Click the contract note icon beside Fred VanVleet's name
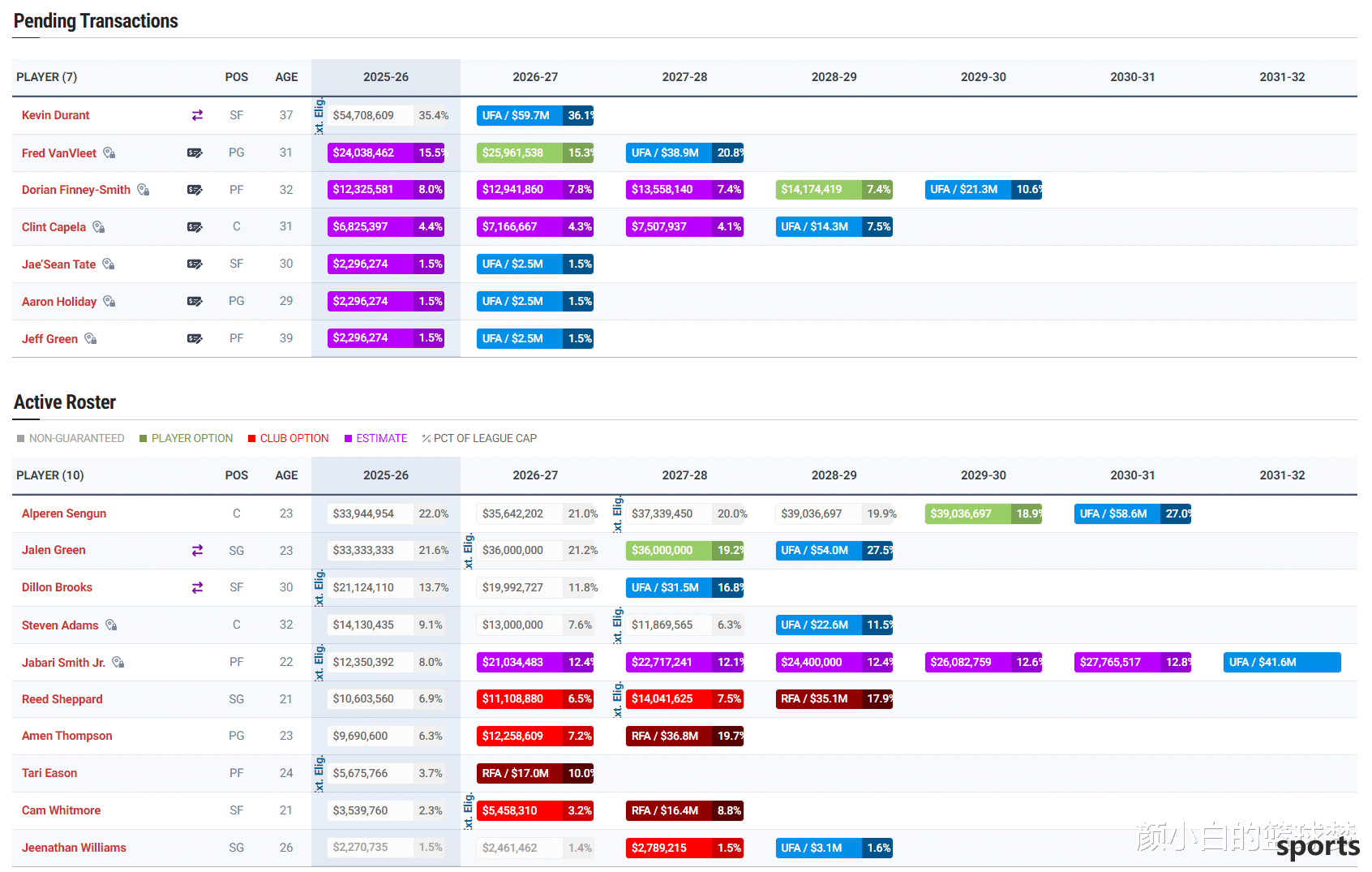 pyautogui.click(x=109, y=152)
